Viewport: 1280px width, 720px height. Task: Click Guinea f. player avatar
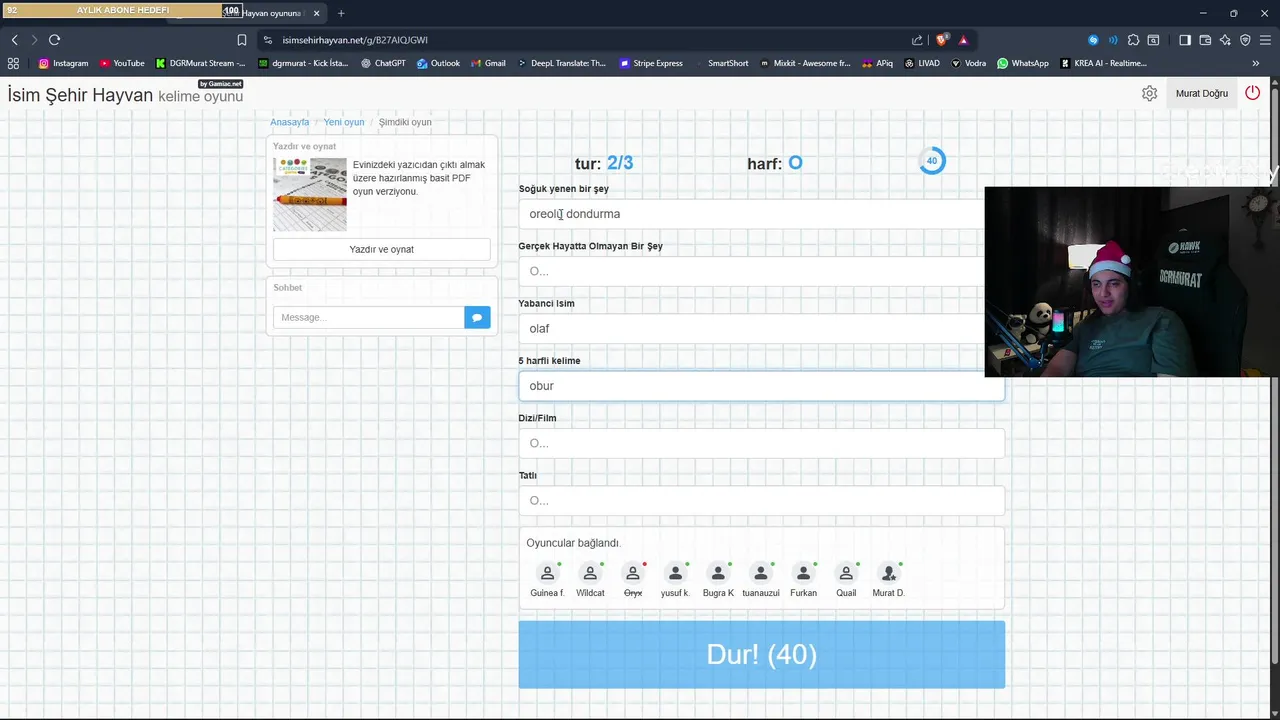coord(547,573)
